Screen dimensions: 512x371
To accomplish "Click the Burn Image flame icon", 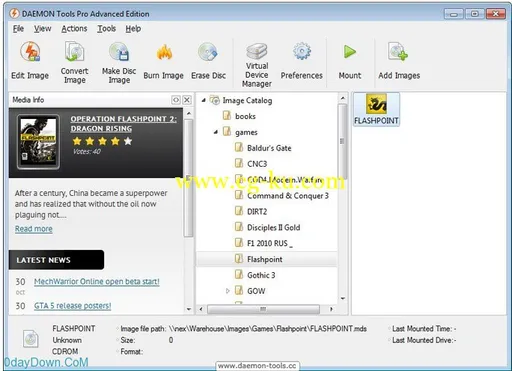I will tap(164, 52).
